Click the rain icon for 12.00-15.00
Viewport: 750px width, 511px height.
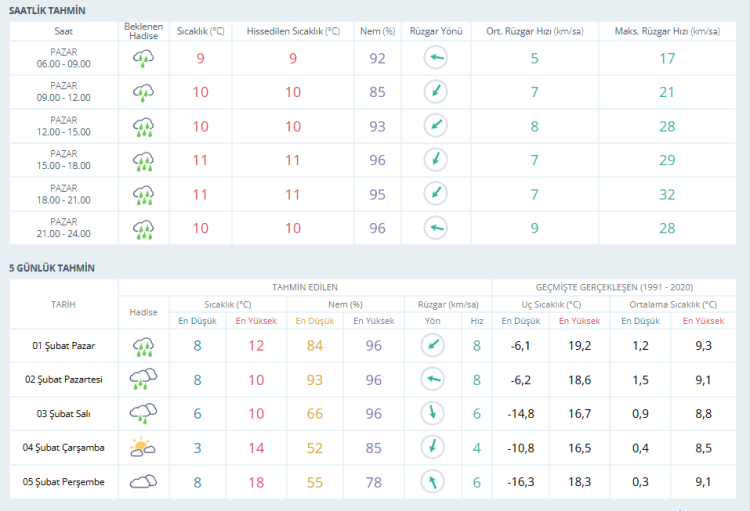(x=143, y=126)
